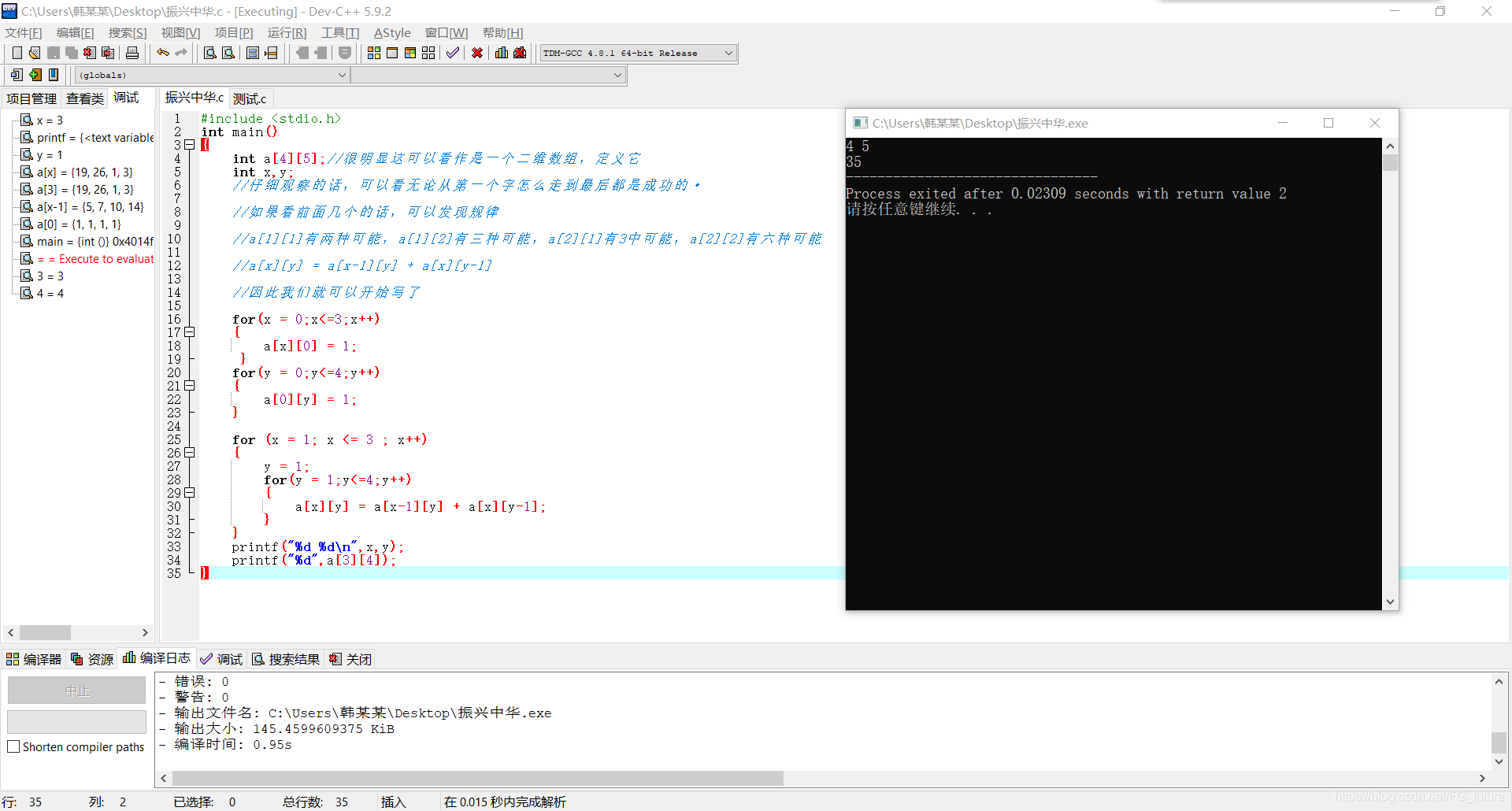Start debugging with the checkmark icon
The width and height of the screenshot is (1512, 811).
(453, 53)
